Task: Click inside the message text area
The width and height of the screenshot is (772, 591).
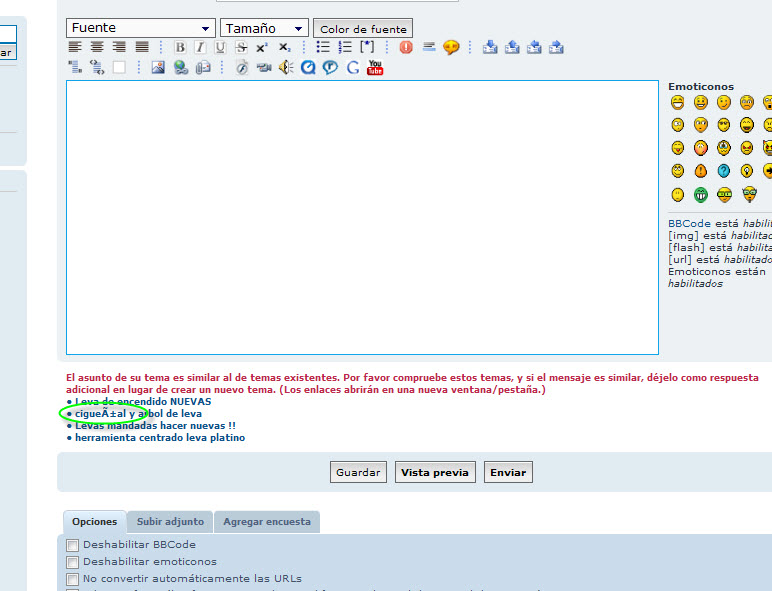Action: click(362, 217)
